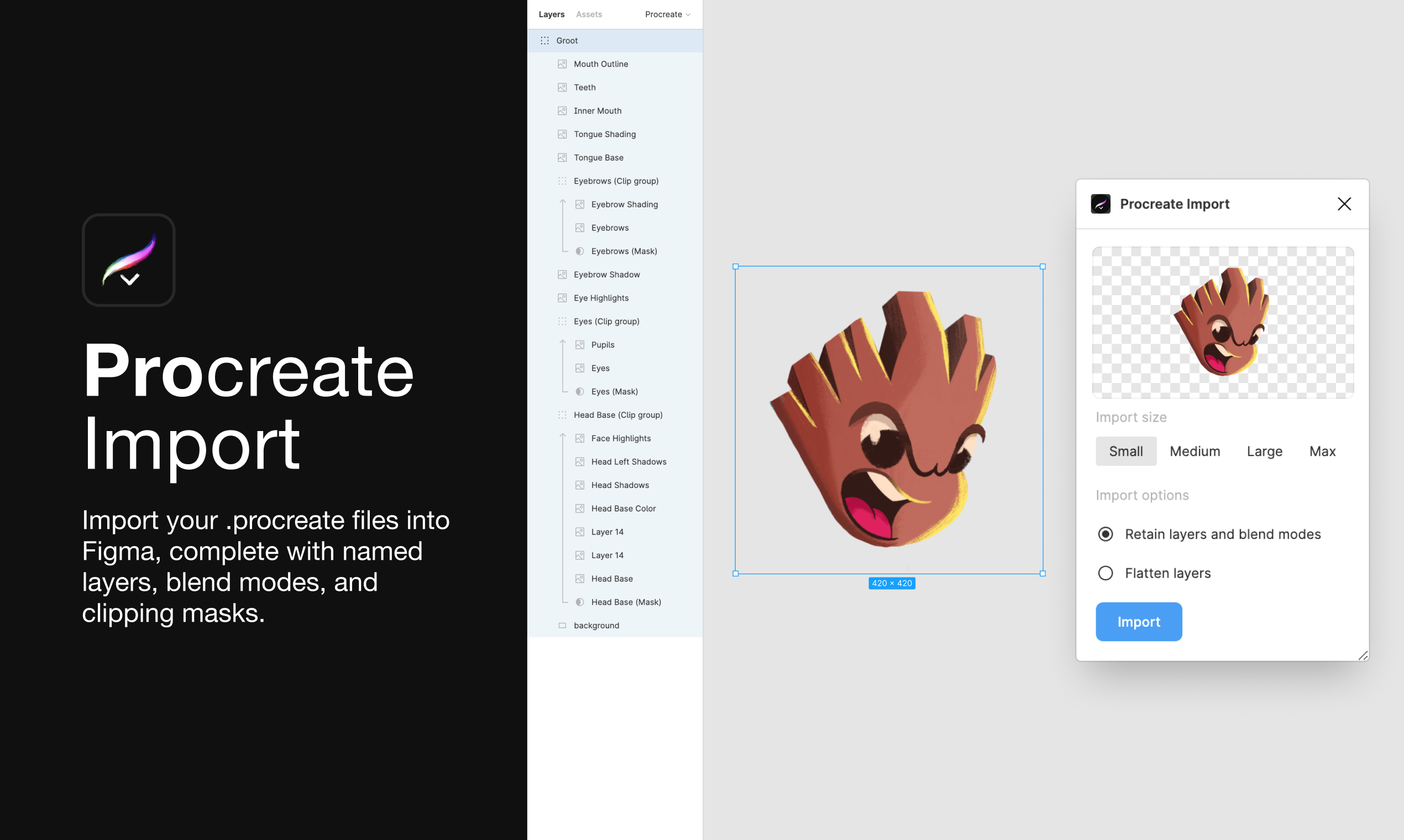Click the Head Base (Mask) mask icon
1404x840 pixels.
coord(580,602)
